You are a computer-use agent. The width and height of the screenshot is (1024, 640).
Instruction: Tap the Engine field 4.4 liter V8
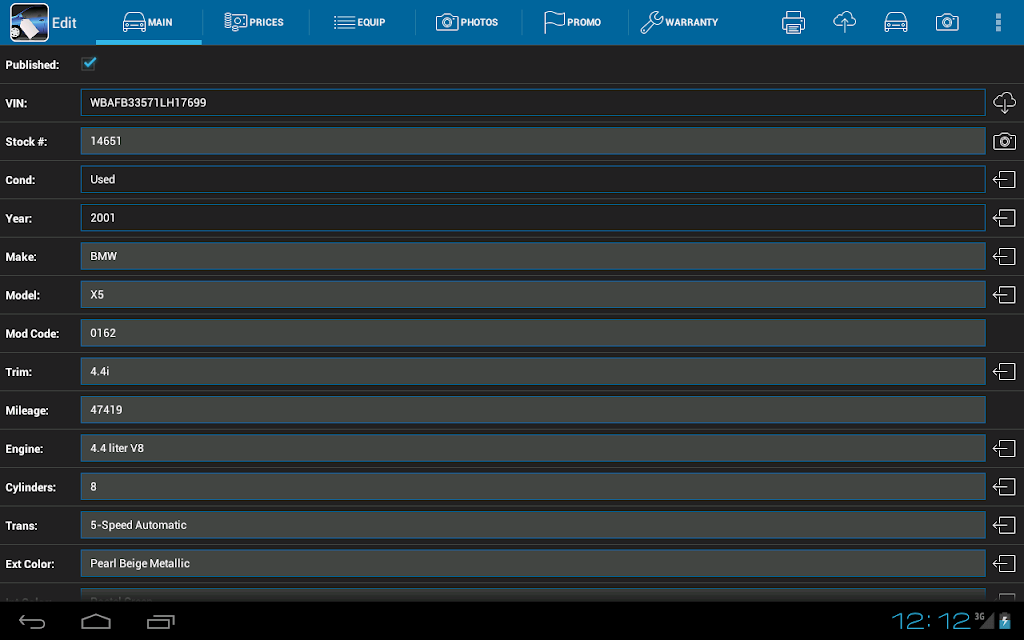pyautogui.click(x=533, y=449)
